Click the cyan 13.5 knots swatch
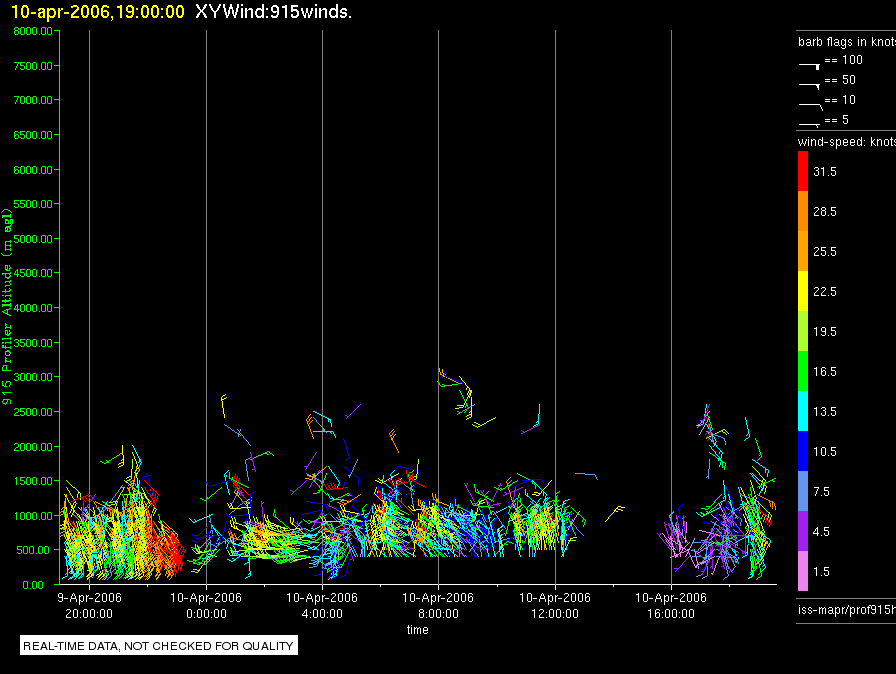This screenshot has width=896, height=674. (x=803, y=411)
